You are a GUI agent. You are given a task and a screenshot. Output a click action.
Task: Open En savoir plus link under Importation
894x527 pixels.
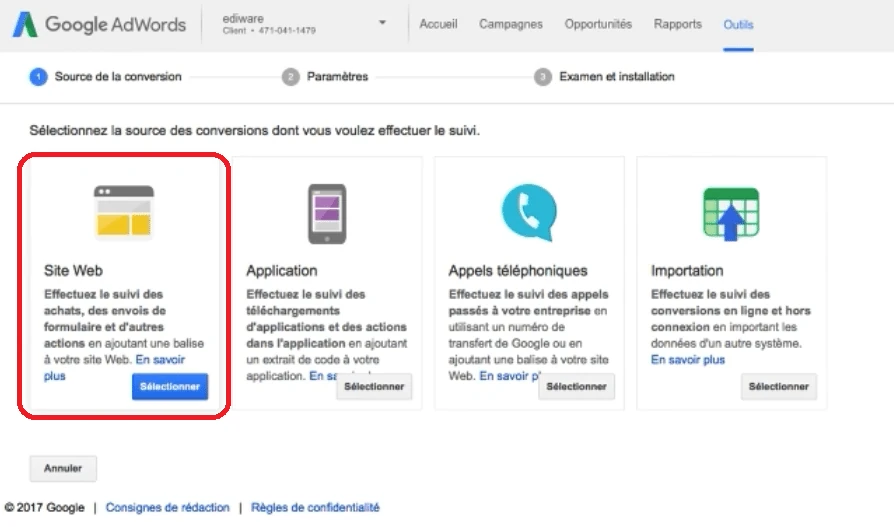point(688,360)
